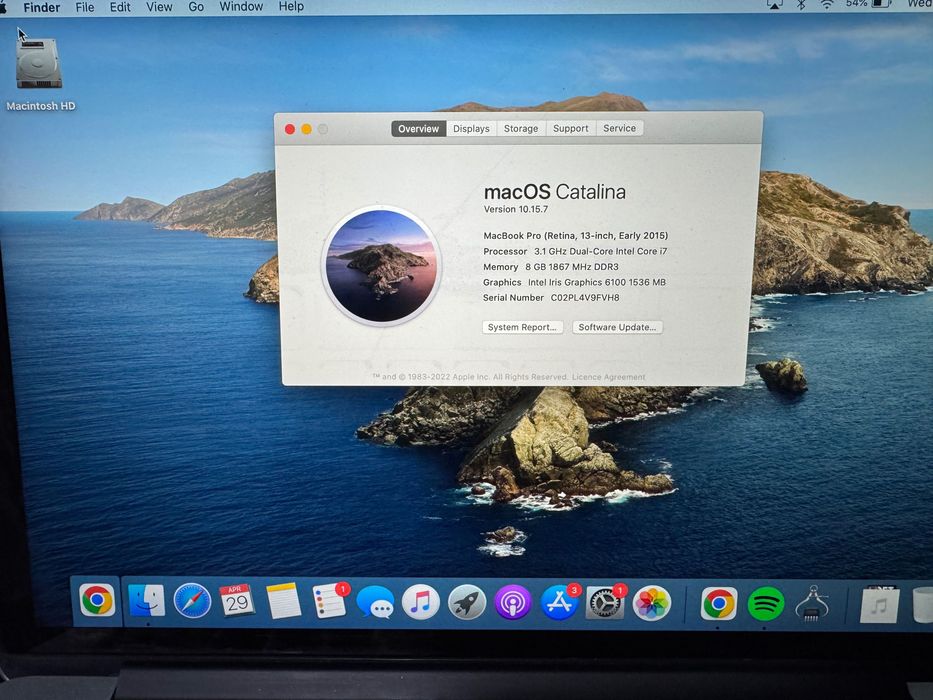Click the 3.1 GHz Dual-Core Intel Core i7 text

(x=600, y=251)
